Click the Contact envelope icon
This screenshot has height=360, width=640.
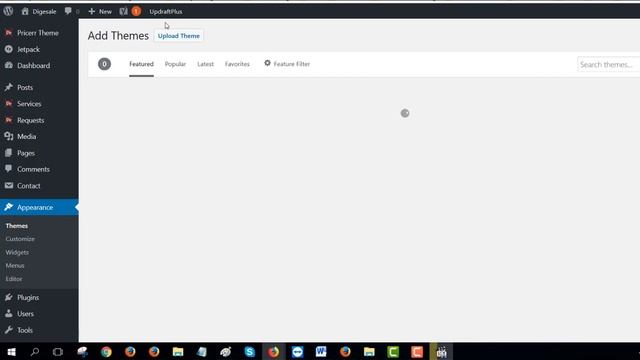(x=9, y=185)
